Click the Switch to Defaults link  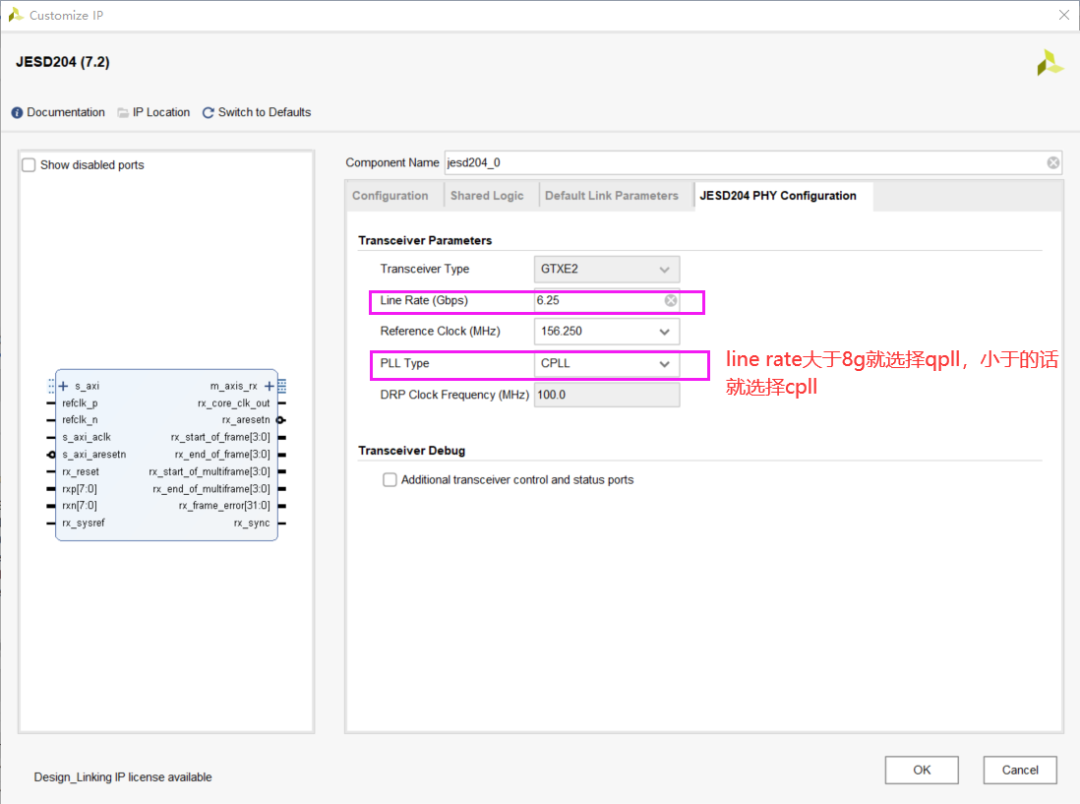[x=264, y=112]
